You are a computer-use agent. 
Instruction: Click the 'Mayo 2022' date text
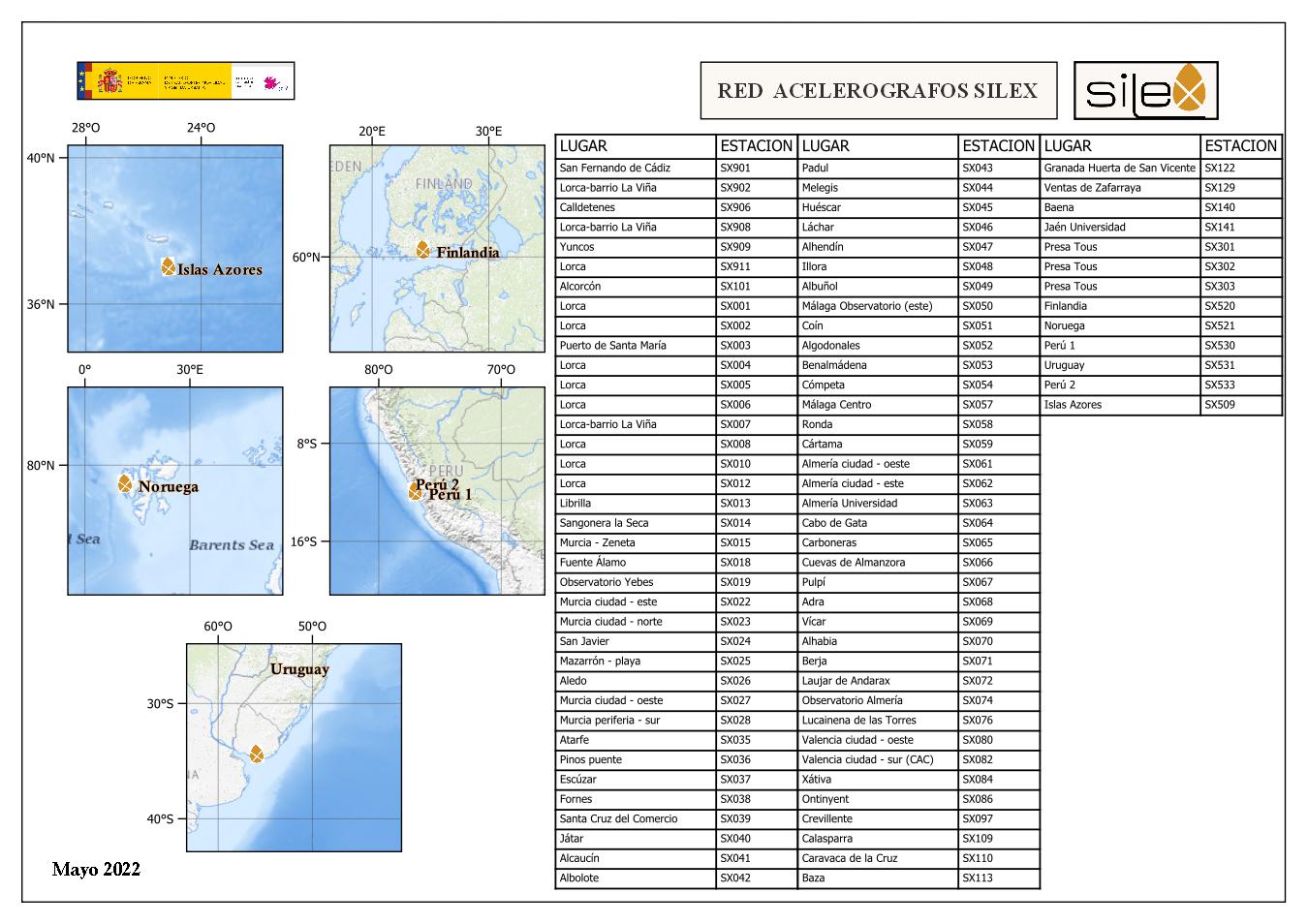pos(96,869)
